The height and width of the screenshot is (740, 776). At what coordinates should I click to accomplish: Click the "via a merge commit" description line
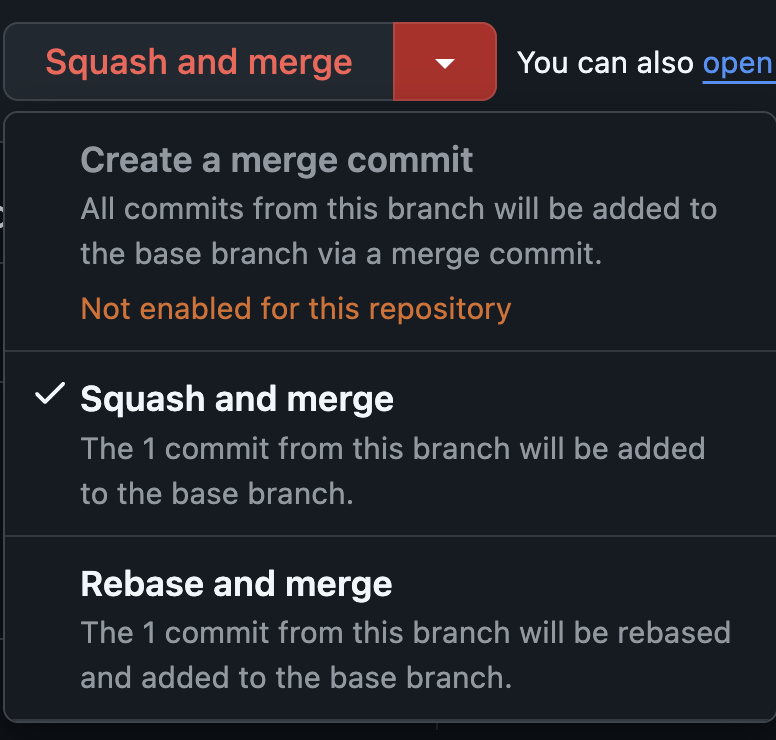341,254
